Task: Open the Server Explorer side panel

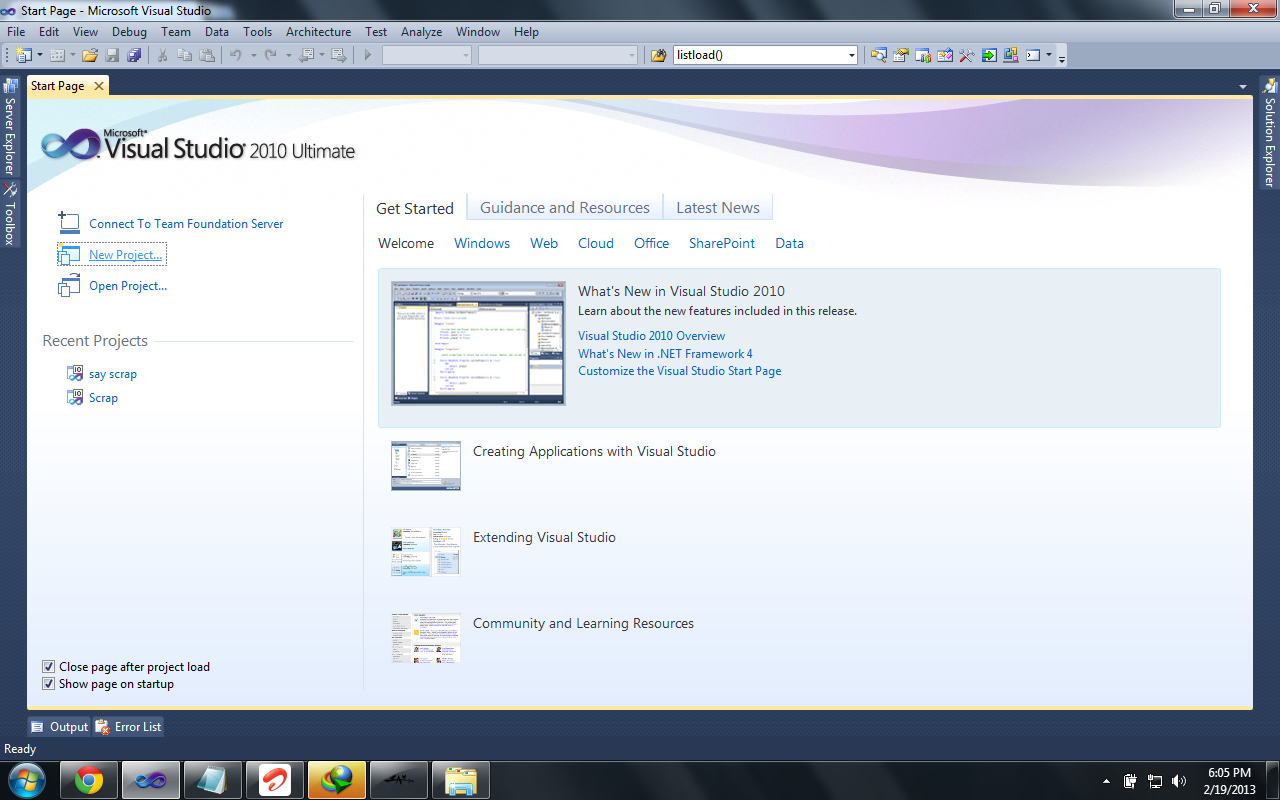Action: tap(10, 127)
